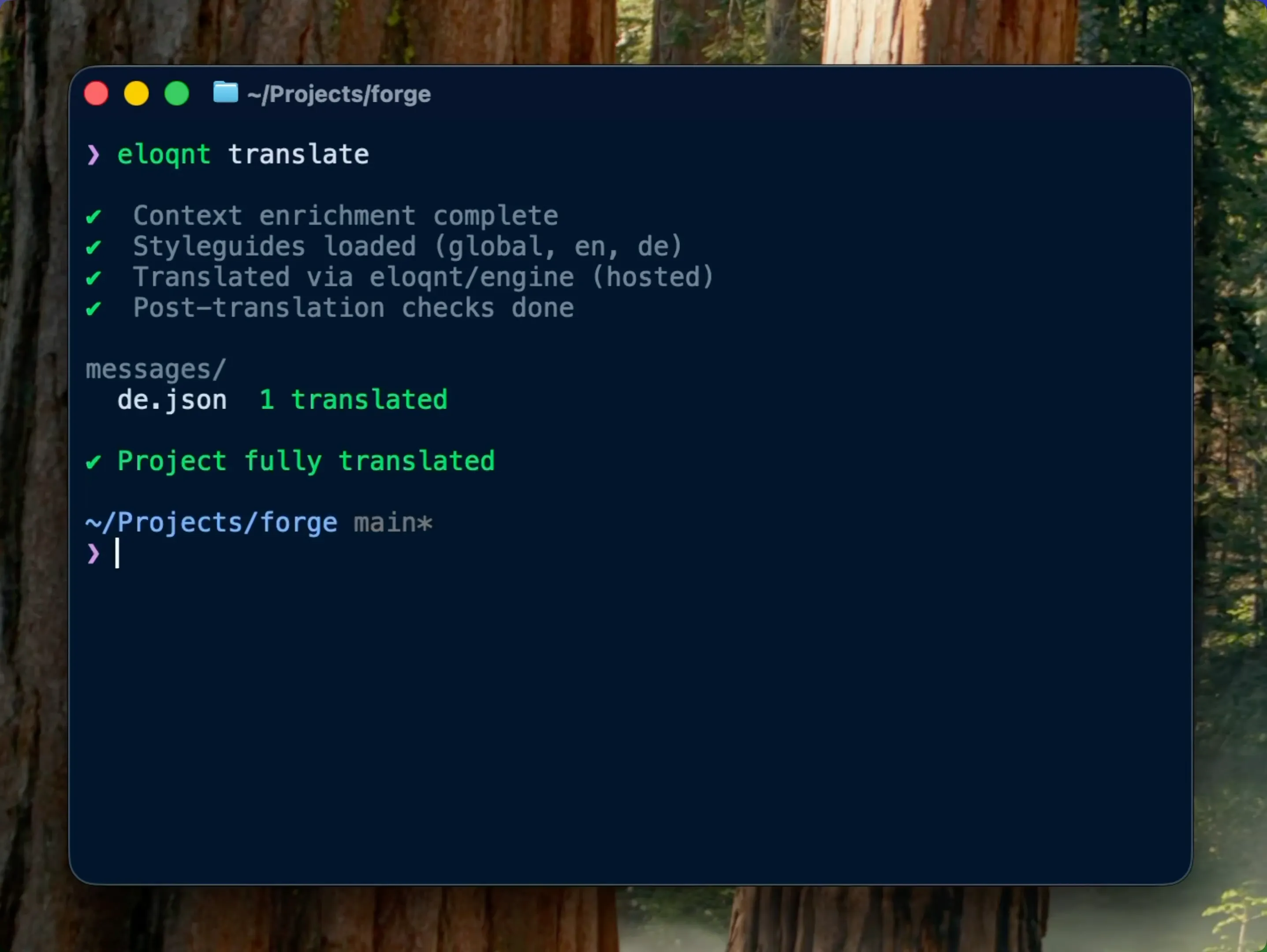Click the purple prompt chevron before eloqnt
Screen dimensions: 1267x952
(93, 155)
